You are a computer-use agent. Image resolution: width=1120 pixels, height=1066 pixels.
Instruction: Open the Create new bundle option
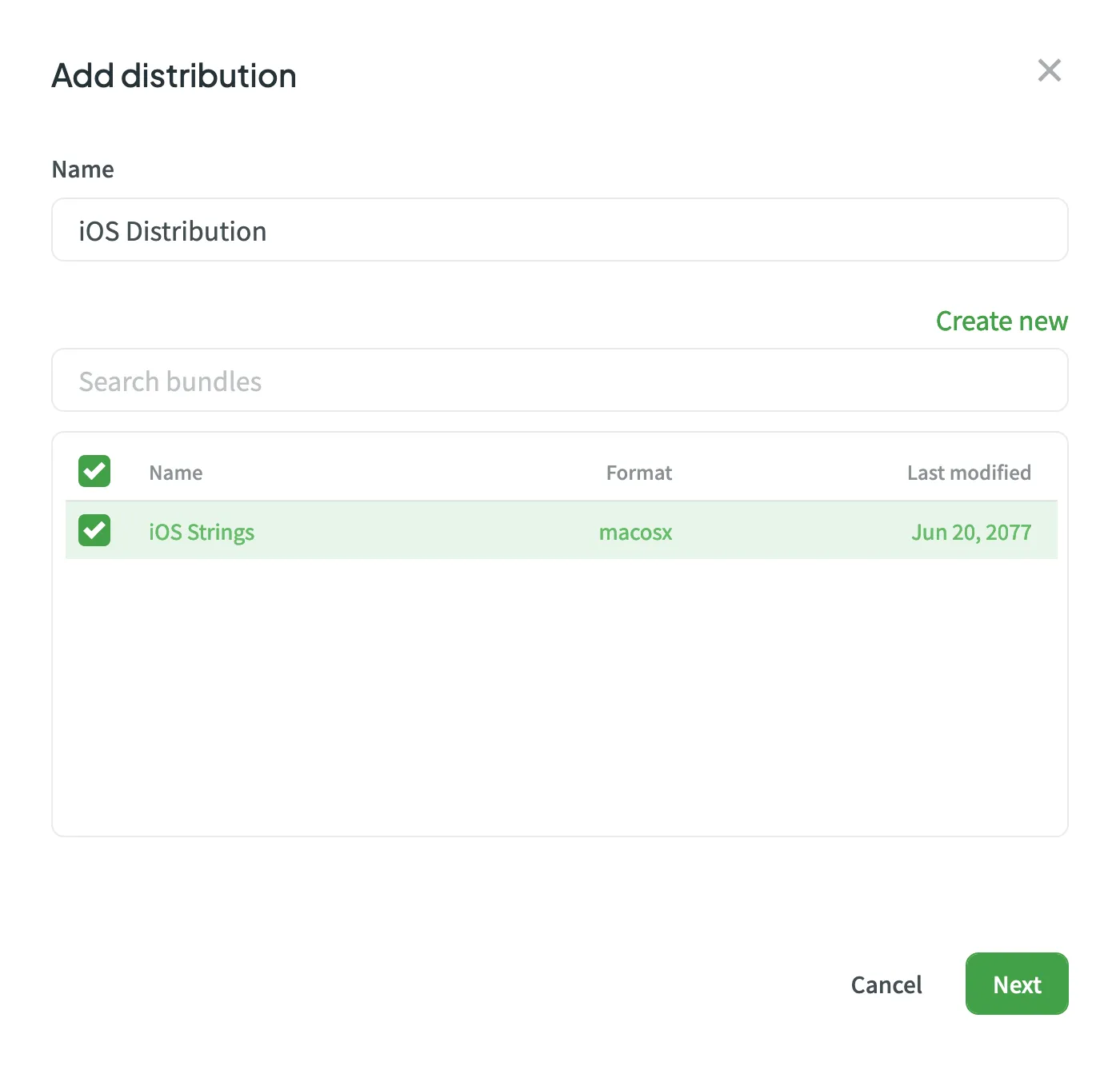[x=1001, y=321]
